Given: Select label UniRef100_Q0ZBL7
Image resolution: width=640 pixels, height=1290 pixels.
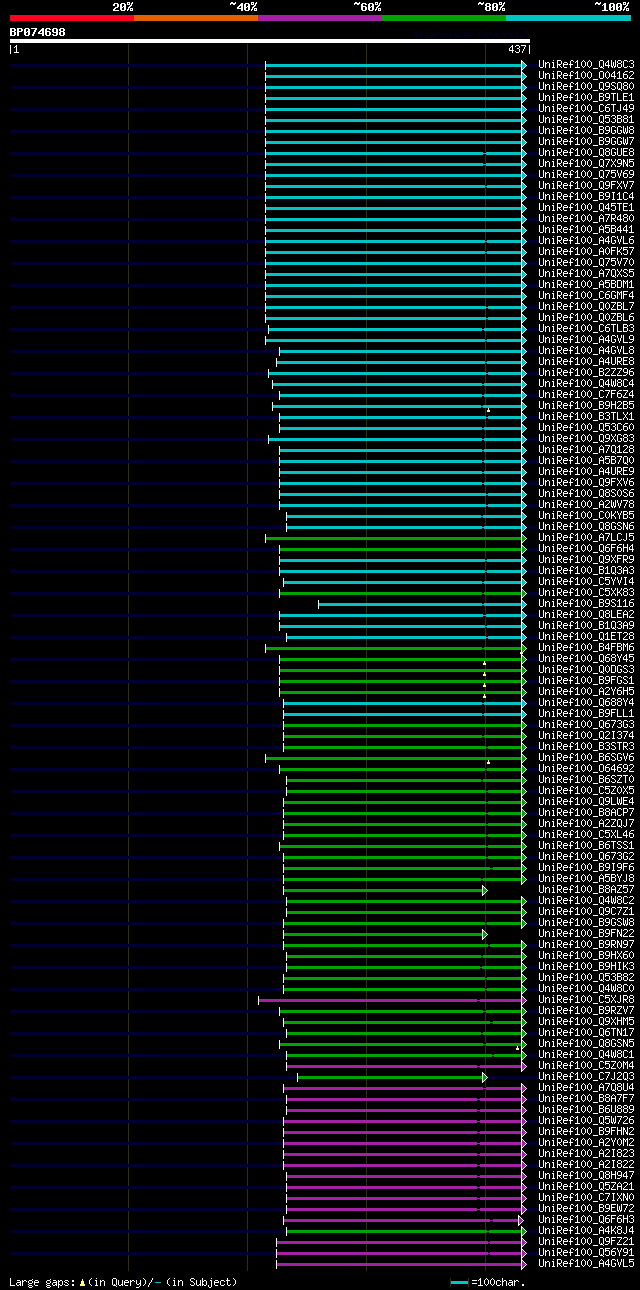Looking at the screenshot, I should [586, 306].
